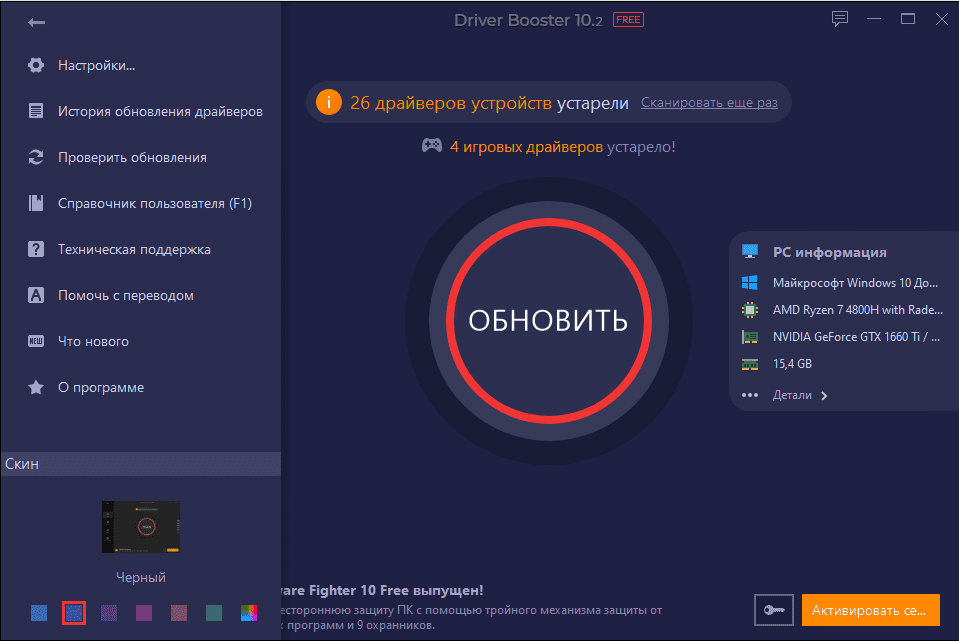Select the magenta purple skin swatch
The height and width of the screenshot is (641, 959).
click(144, 612)
